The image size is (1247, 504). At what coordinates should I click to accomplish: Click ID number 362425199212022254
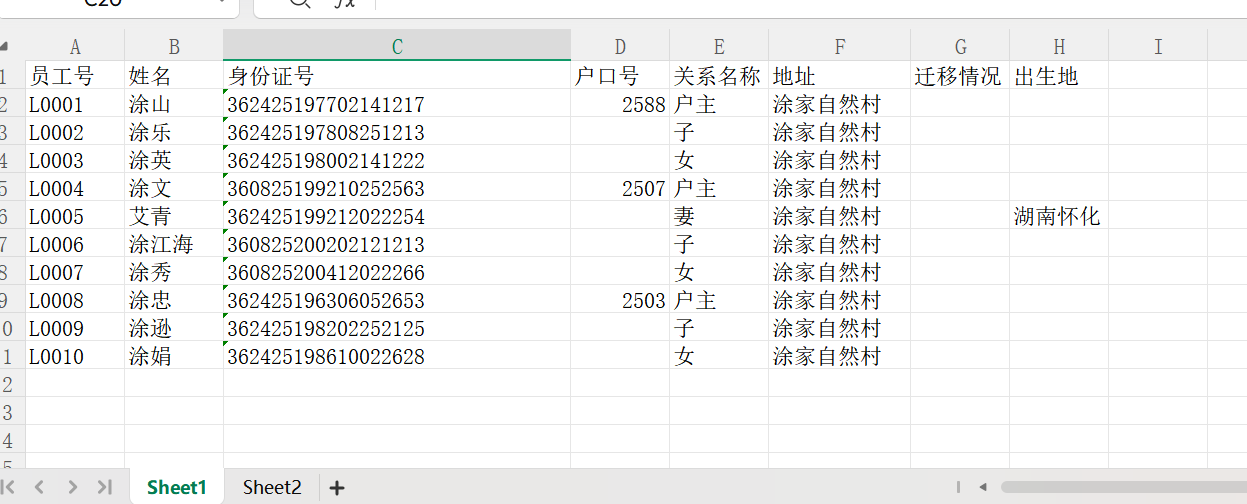tap(397, 216)
